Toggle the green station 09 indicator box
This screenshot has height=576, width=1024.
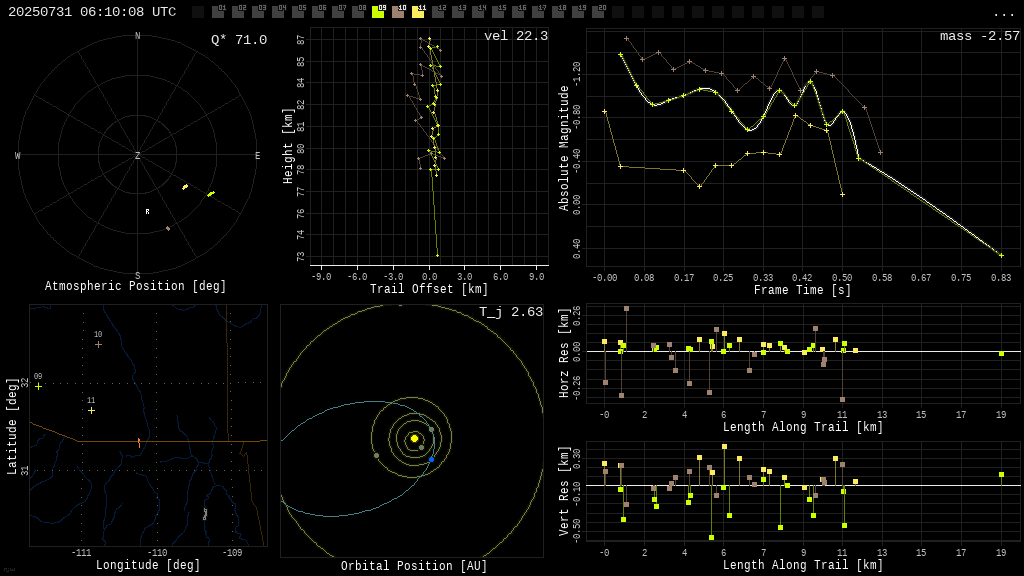(378, 11)
